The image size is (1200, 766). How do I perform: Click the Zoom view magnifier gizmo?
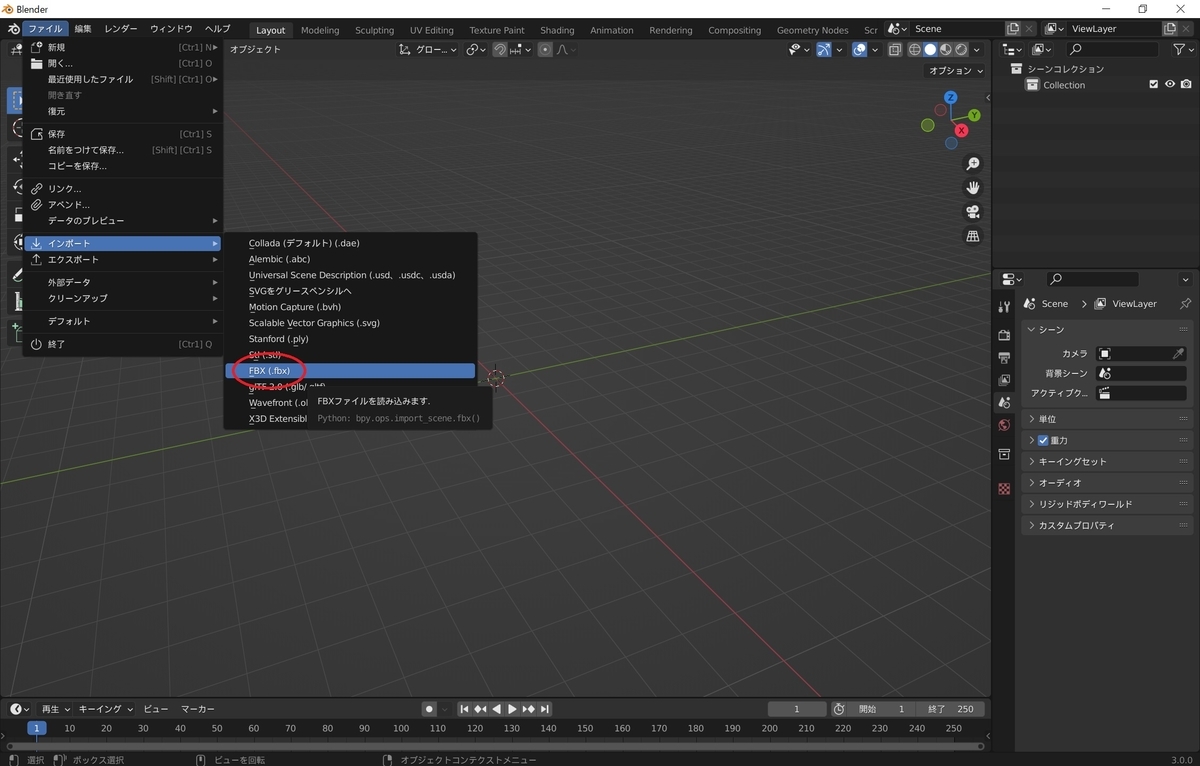tap(972, 164)
